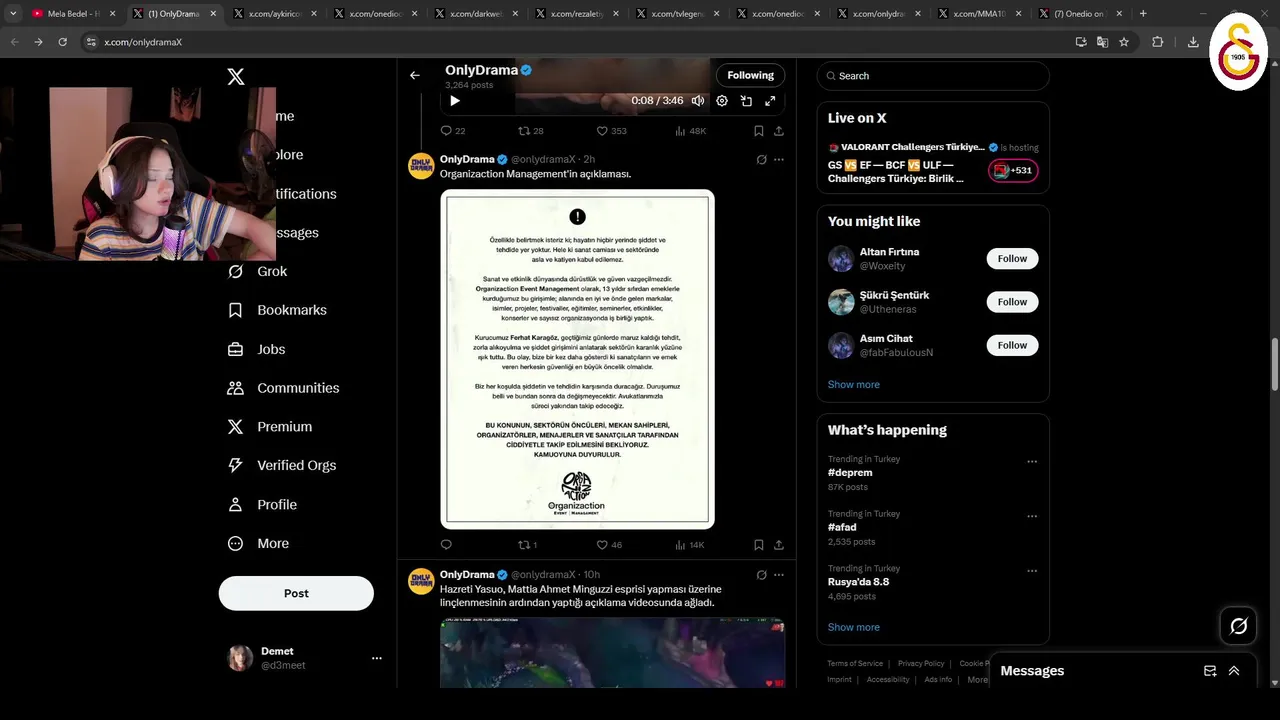1280x720 pixels.
Task: Open the #deprem trending topic
Action: (x=850, y=472)
